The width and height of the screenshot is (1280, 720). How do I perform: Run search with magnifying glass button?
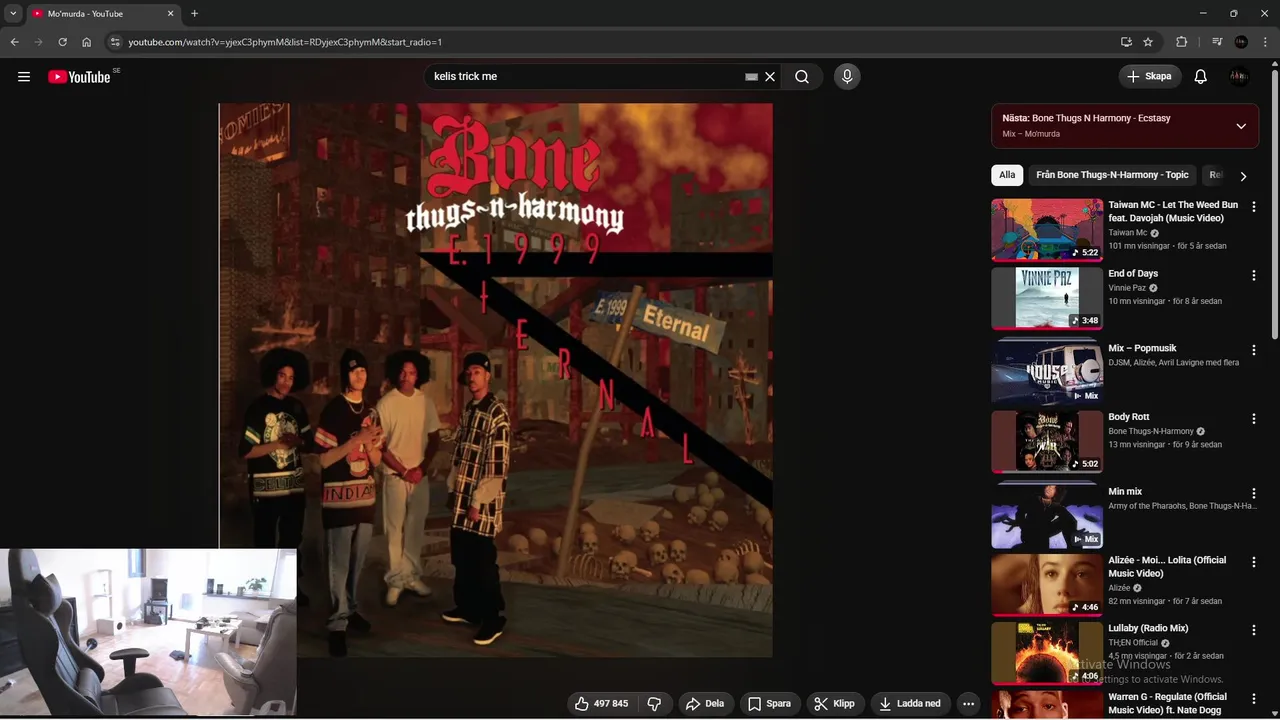click(x=802, y=76)
